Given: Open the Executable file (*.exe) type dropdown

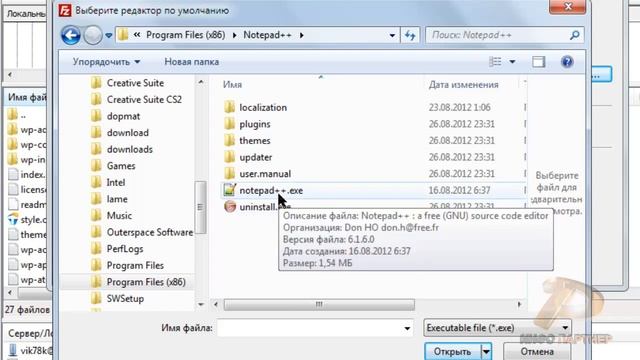Looking at the screenshot, I should pyautogui.click(x=497, y=328).
